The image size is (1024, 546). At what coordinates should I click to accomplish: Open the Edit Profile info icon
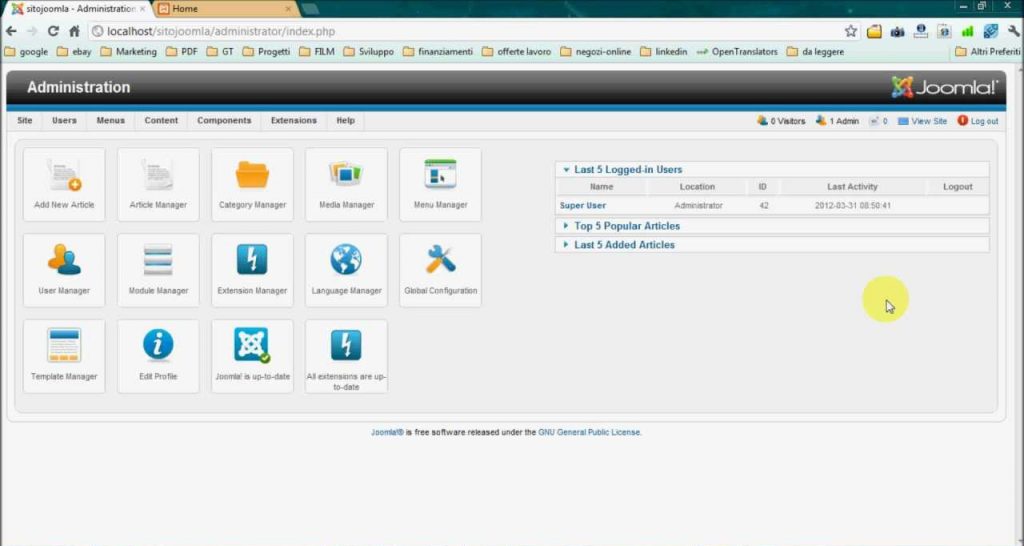[x=158, y=356]
